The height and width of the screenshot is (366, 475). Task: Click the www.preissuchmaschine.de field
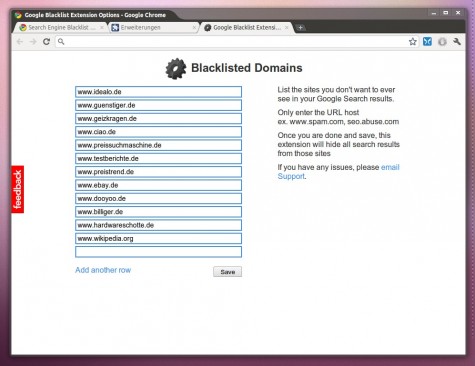point(158,145)
